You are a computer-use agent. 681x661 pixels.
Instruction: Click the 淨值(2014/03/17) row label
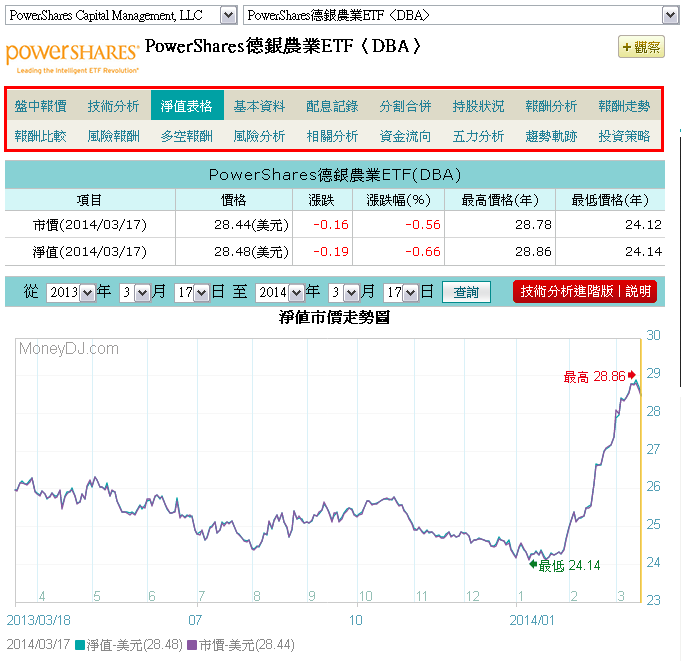pos(90,251)
